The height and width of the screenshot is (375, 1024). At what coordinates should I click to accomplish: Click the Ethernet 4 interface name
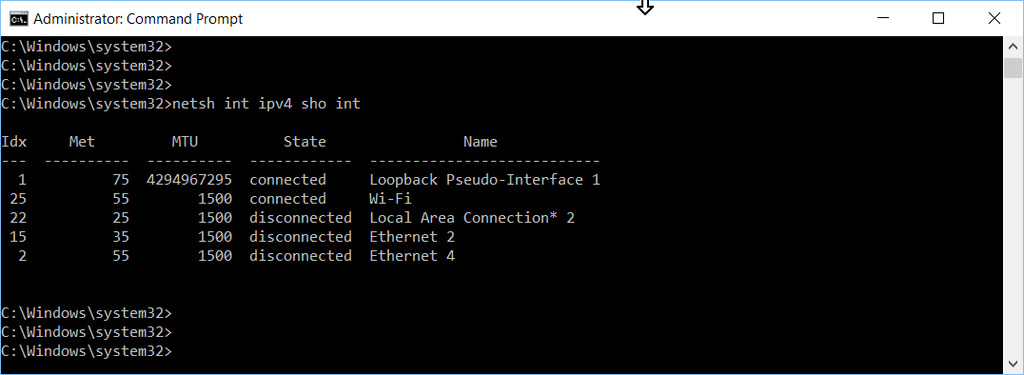coord(412,255)
